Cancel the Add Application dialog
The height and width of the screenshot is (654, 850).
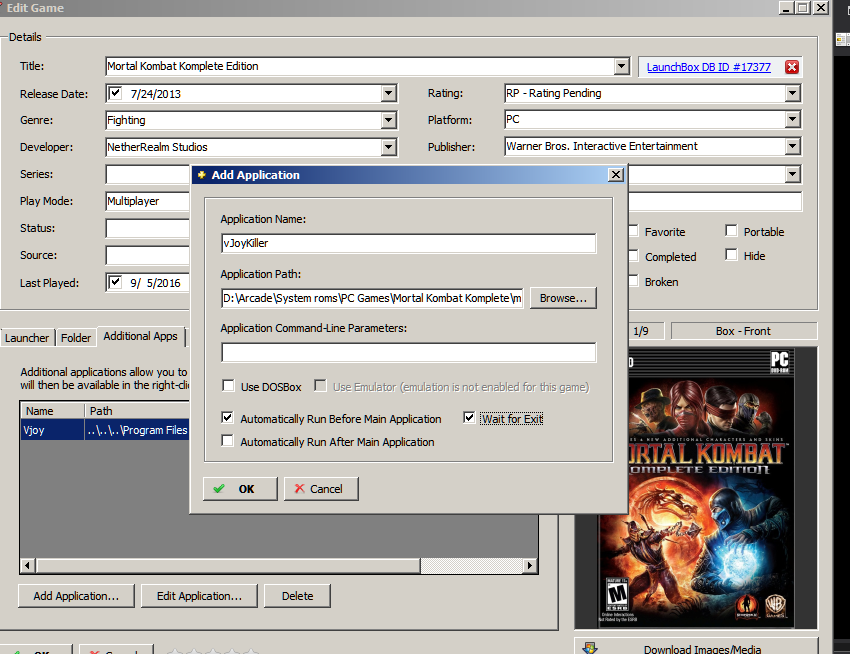321,489
